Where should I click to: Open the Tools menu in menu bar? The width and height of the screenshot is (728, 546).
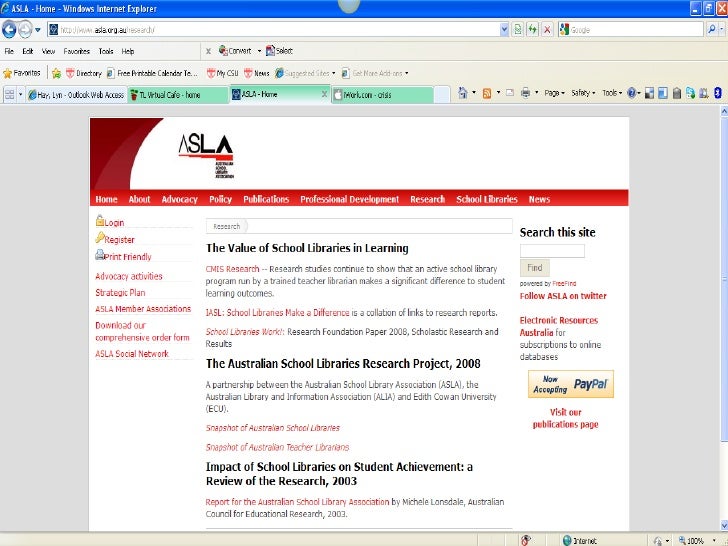point(106,52)
